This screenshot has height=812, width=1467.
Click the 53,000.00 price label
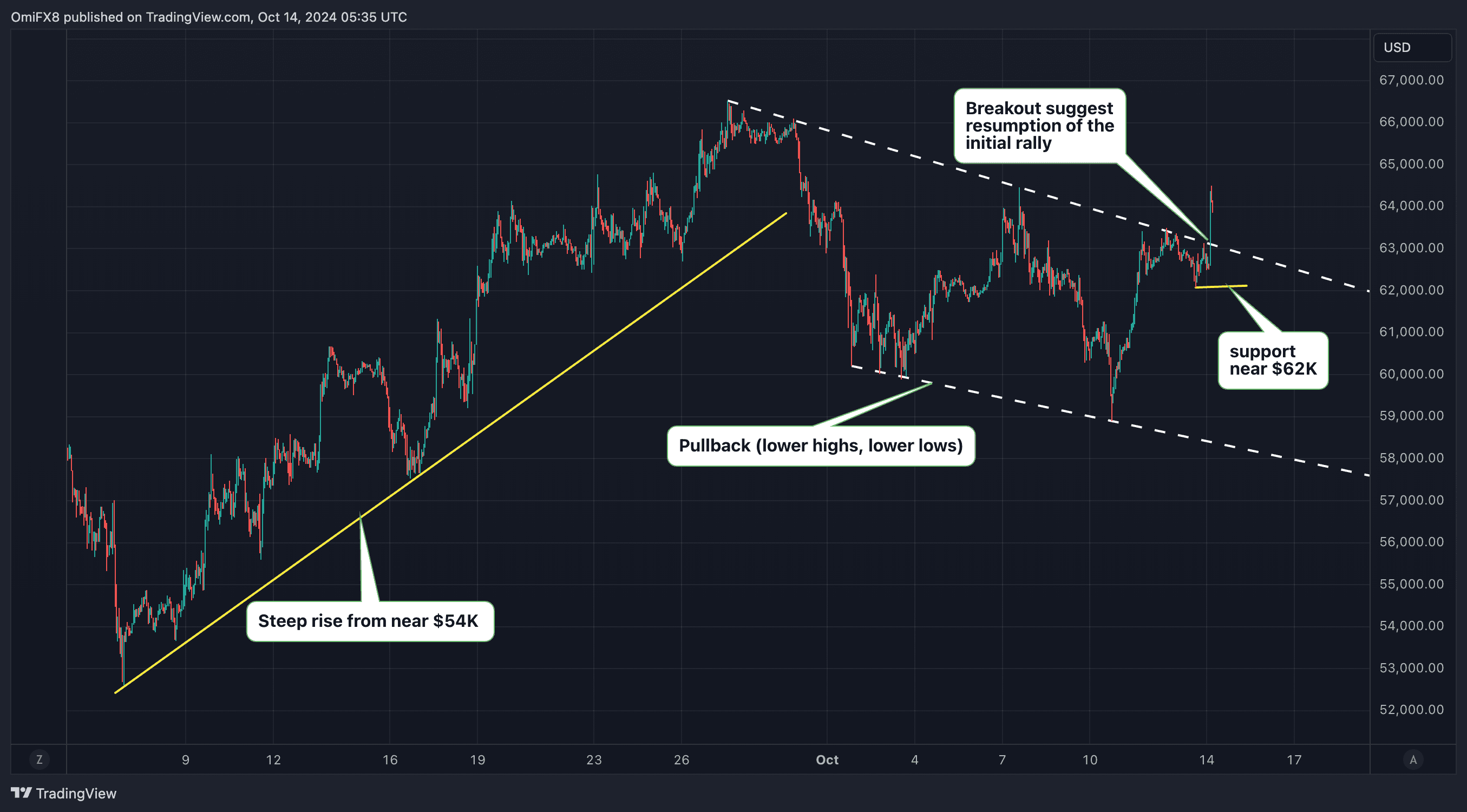coord(1412,668)
